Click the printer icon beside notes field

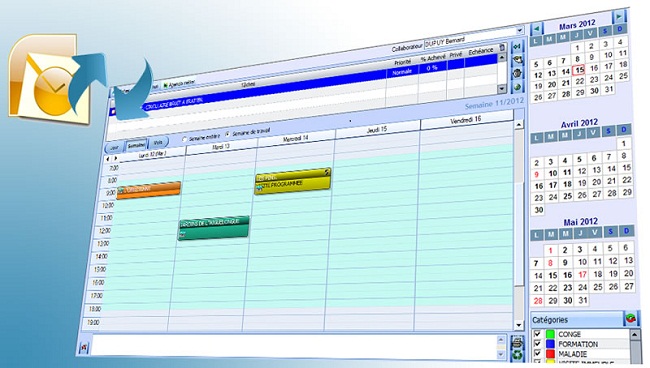pyautogui.click(x=517, y=342)
